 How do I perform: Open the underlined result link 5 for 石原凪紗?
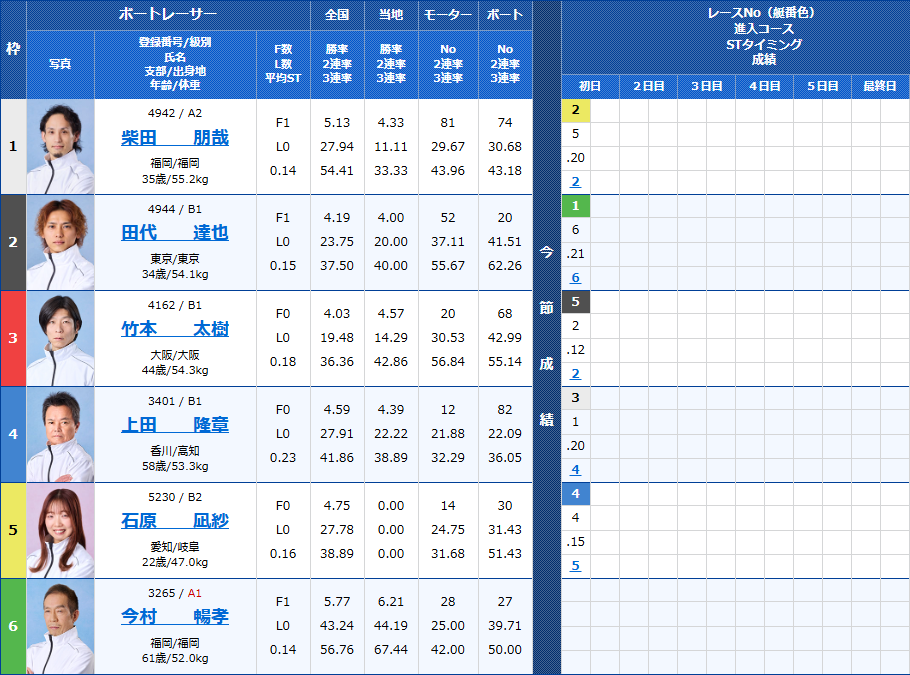(x=575, y=565)
